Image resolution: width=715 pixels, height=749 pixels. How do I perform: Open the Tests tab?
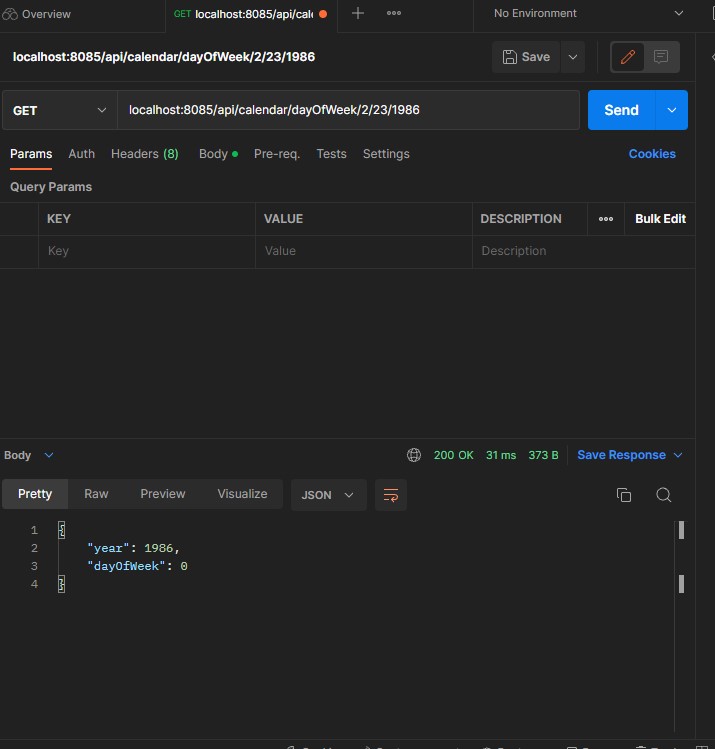(x=331, y=154)
